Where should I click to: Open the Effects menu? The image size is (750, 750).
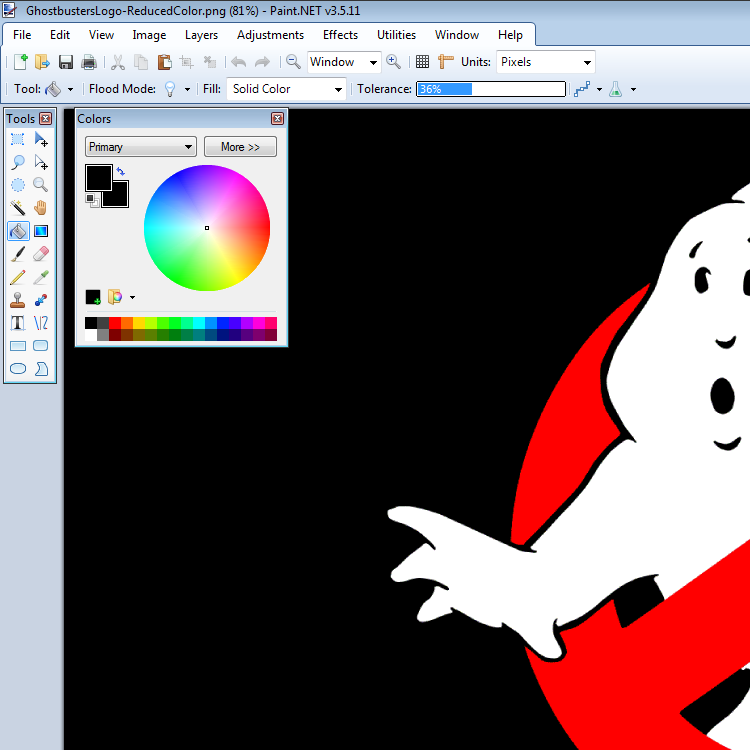340,35
